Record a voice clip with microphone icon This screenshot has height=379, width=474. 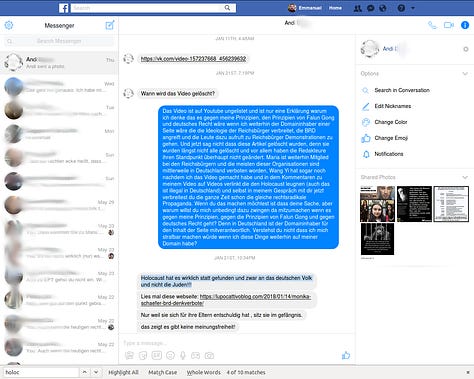tap(183, 356)
